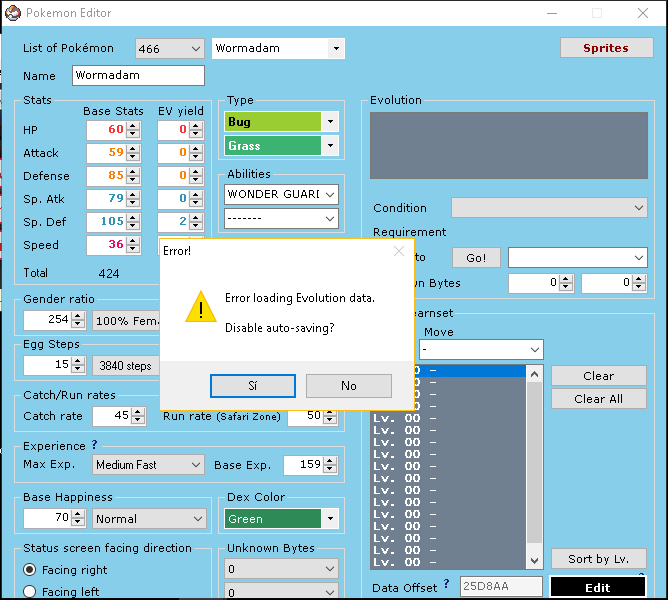Expand the Wormadam species dropdown

tap(335, 49)
